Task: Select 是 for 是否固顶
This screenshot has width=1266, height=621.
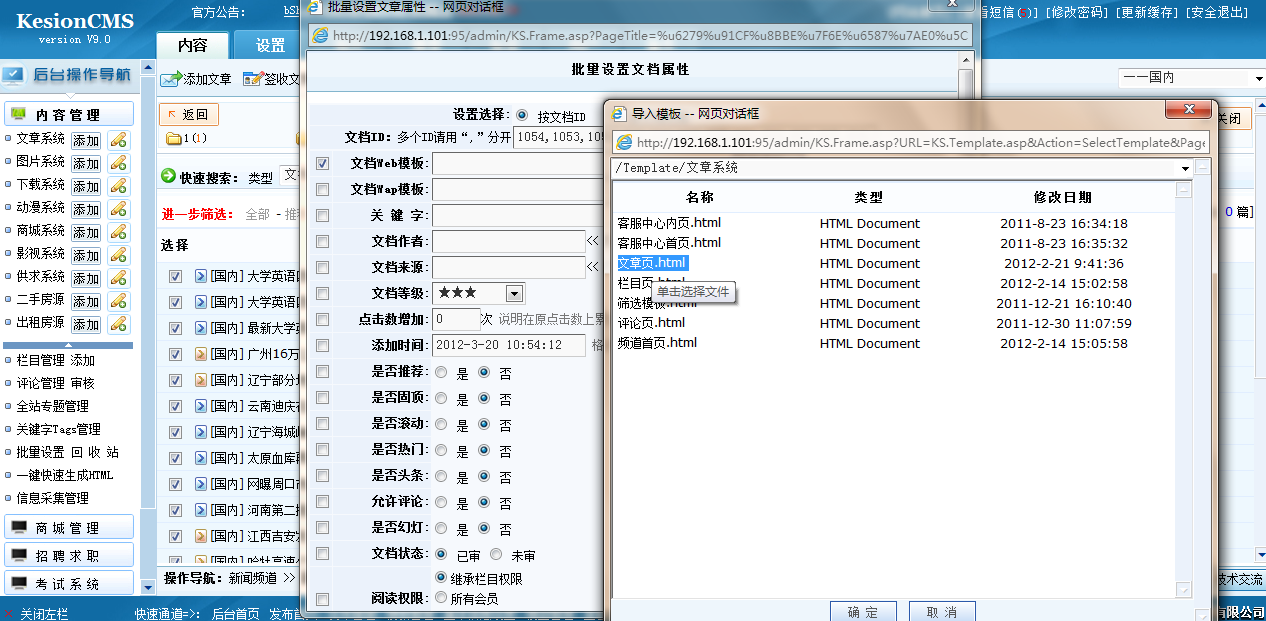Action: (x=441, y=399)
